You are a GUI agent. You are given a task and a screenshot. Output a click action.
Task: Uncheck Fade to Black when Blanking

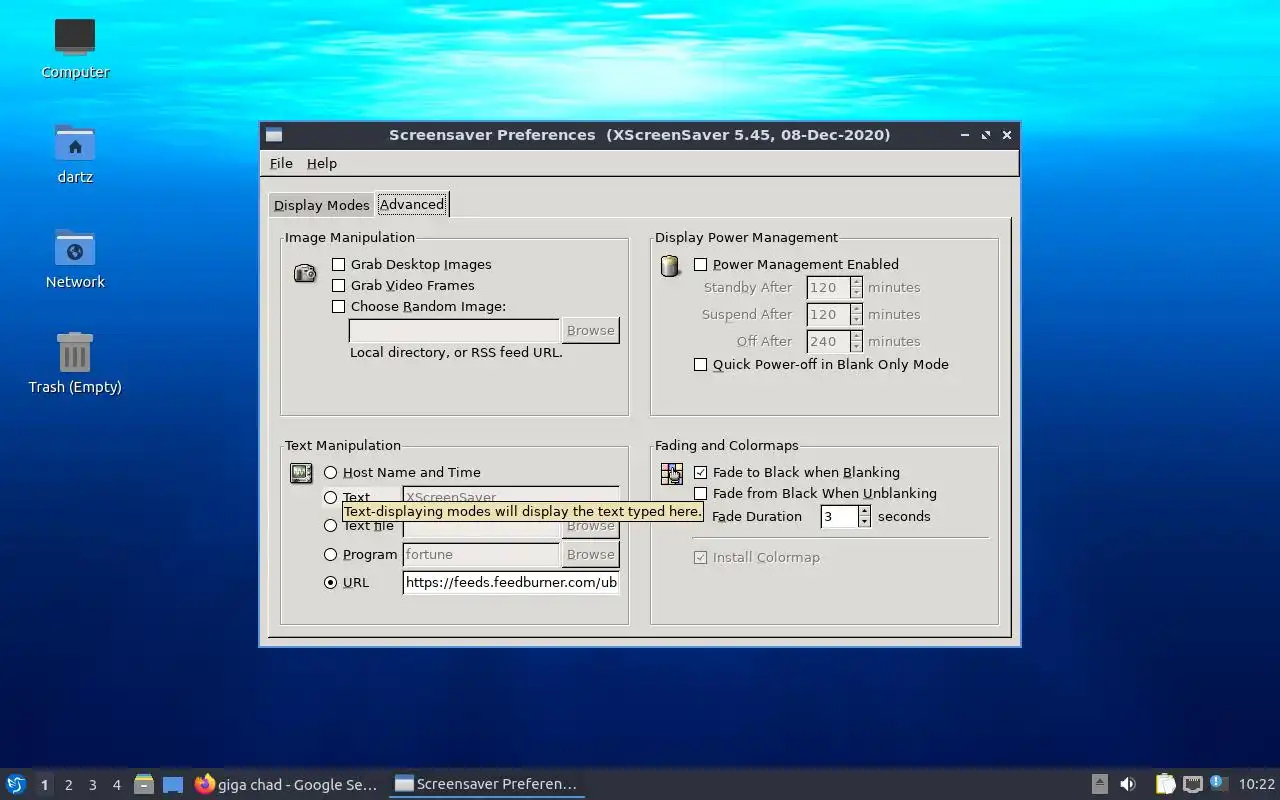(700, 473)
